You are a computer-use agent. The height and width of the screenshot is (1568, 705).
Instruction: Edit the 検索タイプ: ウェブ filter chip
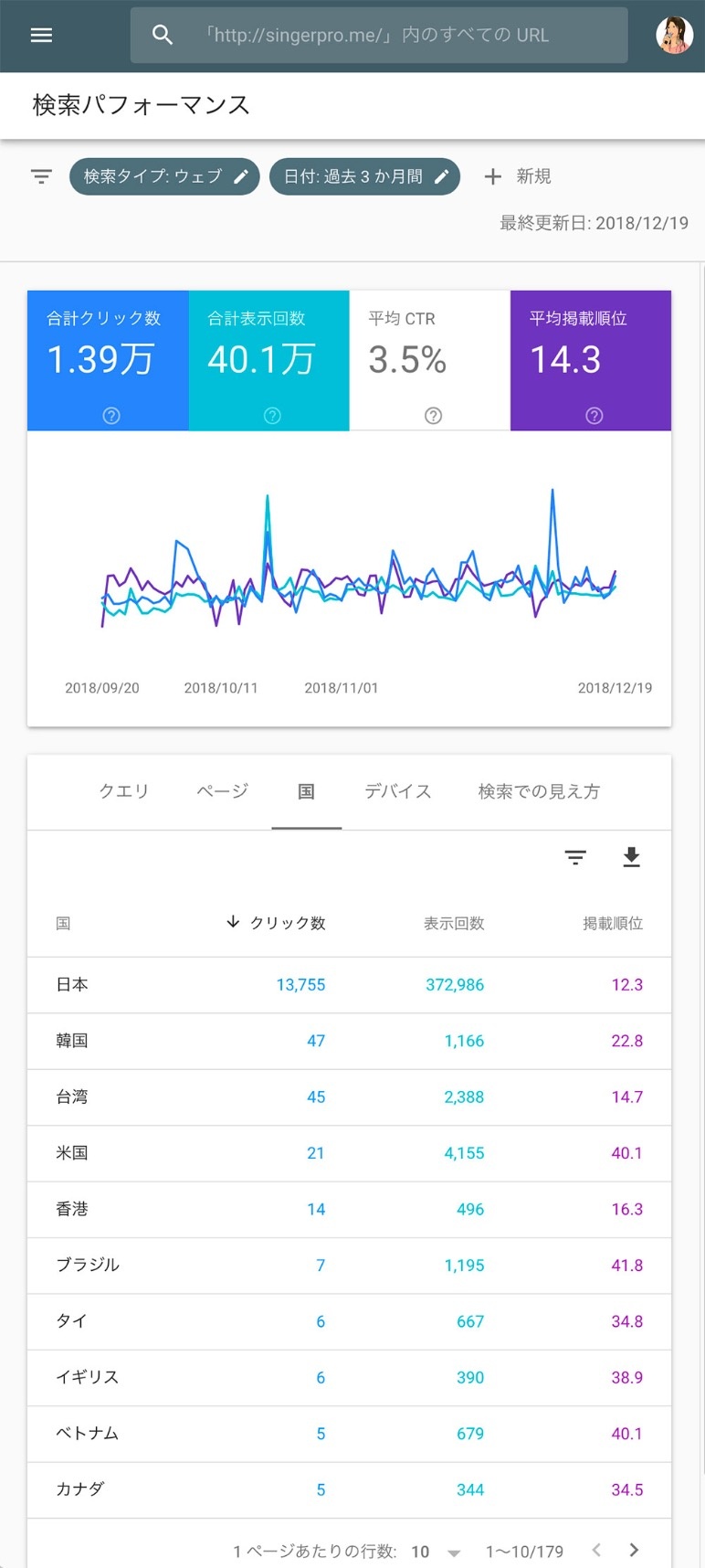point(164,176)
